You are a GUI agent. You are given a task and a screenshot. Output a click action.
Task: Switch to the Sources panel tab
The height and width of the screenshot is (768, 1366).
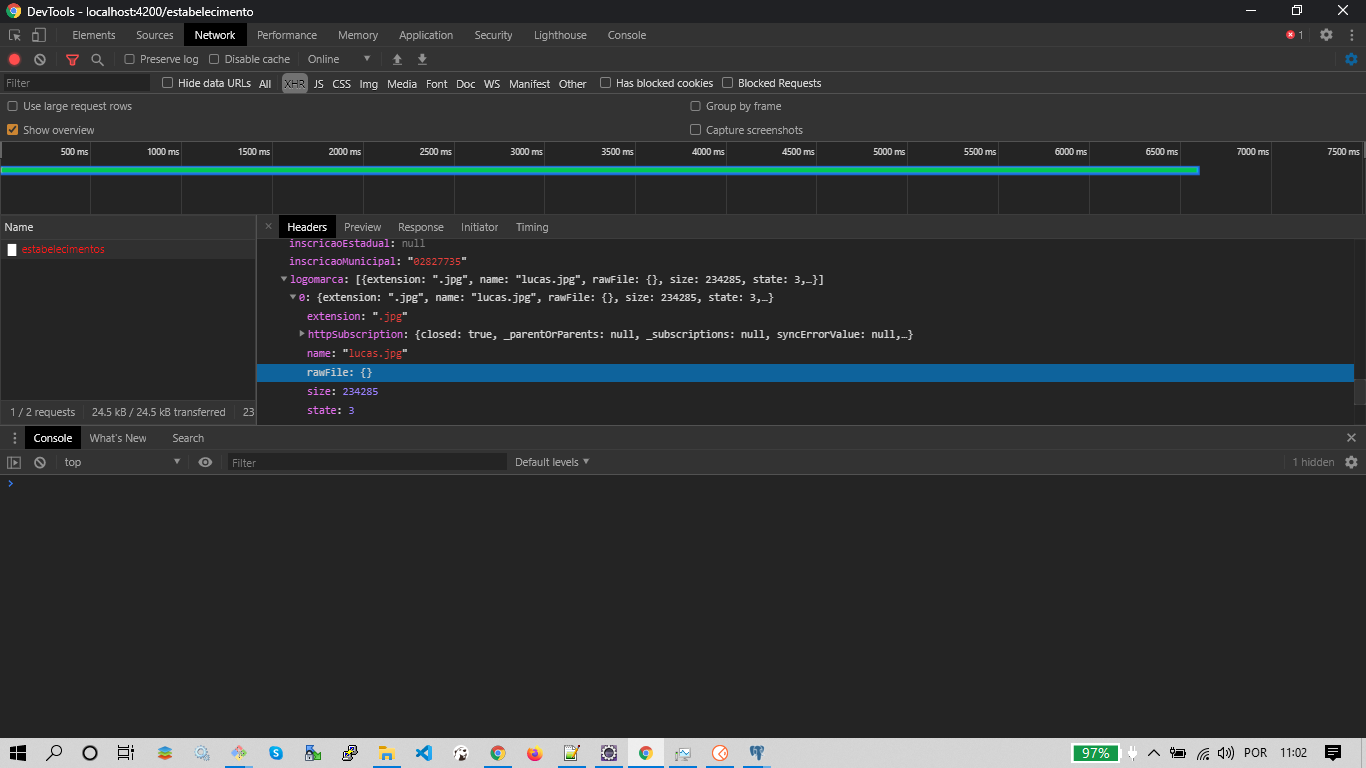155,35
